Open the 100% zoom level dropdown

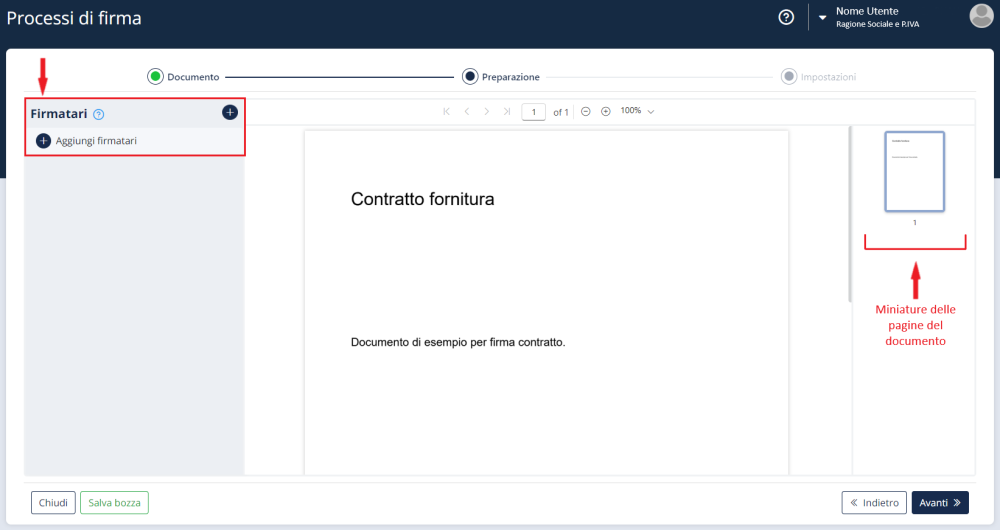click(x=637, y=111)
